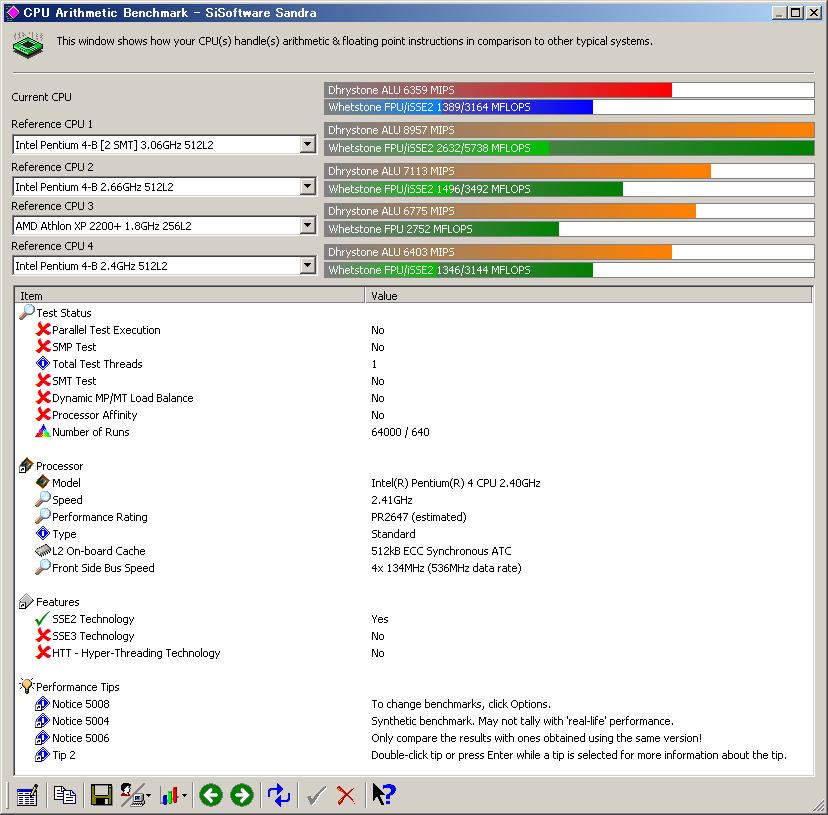Click the info icon beside Notice 5008
This screenshot has height=815, width=828.
(42, 704)
